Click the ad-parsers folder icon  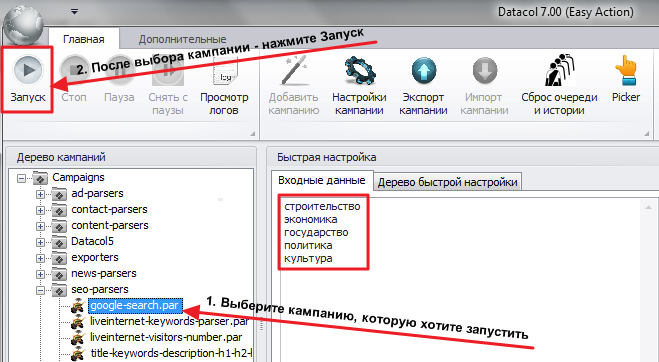point(59,194)
